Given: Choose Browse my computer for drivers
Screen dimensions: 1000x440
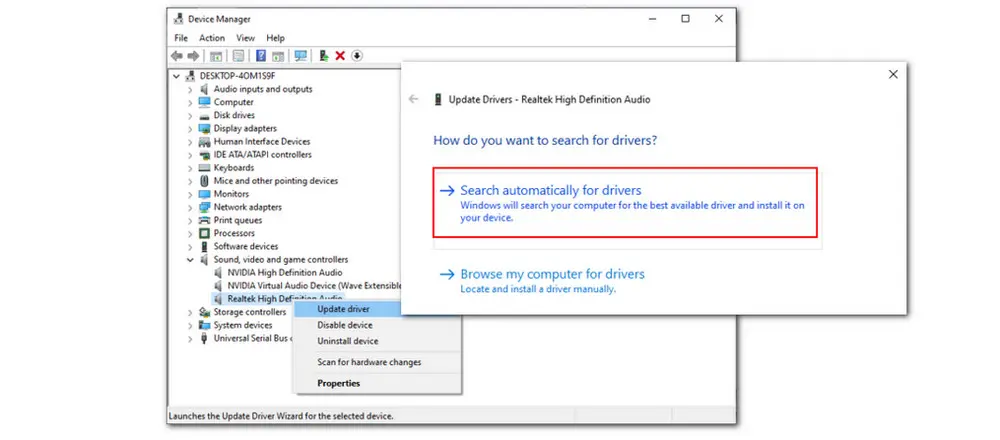Looking at the screenshot, I should (552, 274).
